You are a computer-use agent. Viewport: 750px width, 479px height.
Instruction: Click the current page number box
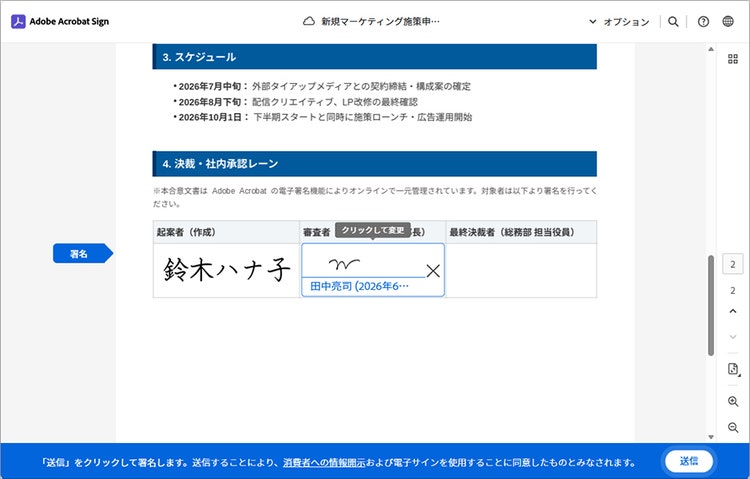733,264
